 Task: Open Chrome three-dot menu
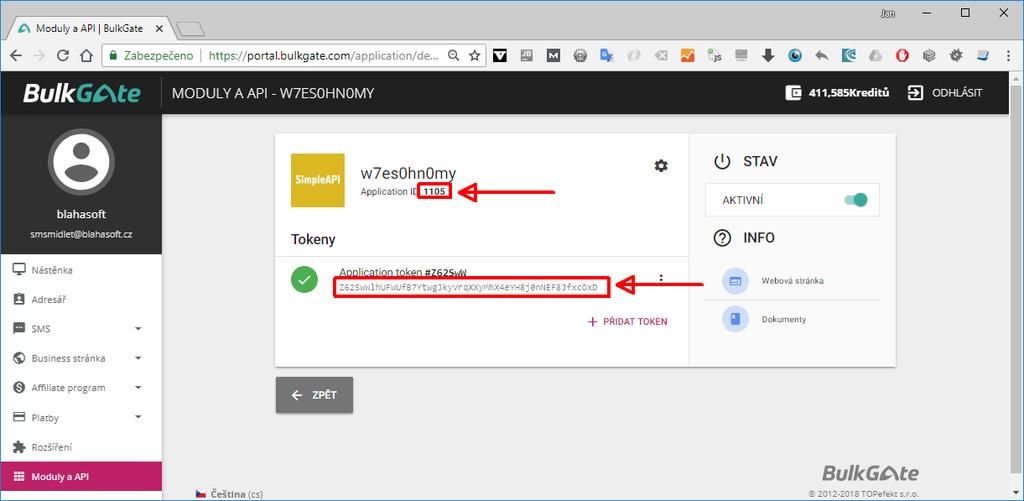point(1008,56)
